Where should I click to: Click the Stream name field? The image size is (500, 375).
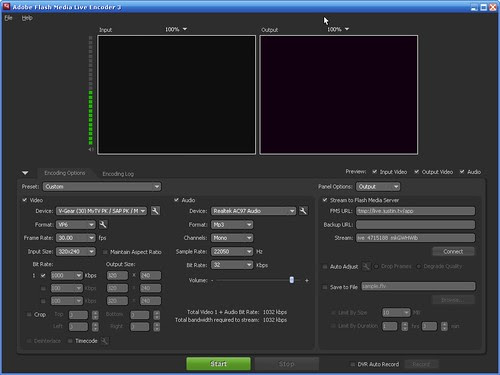(x=415, y=238)
